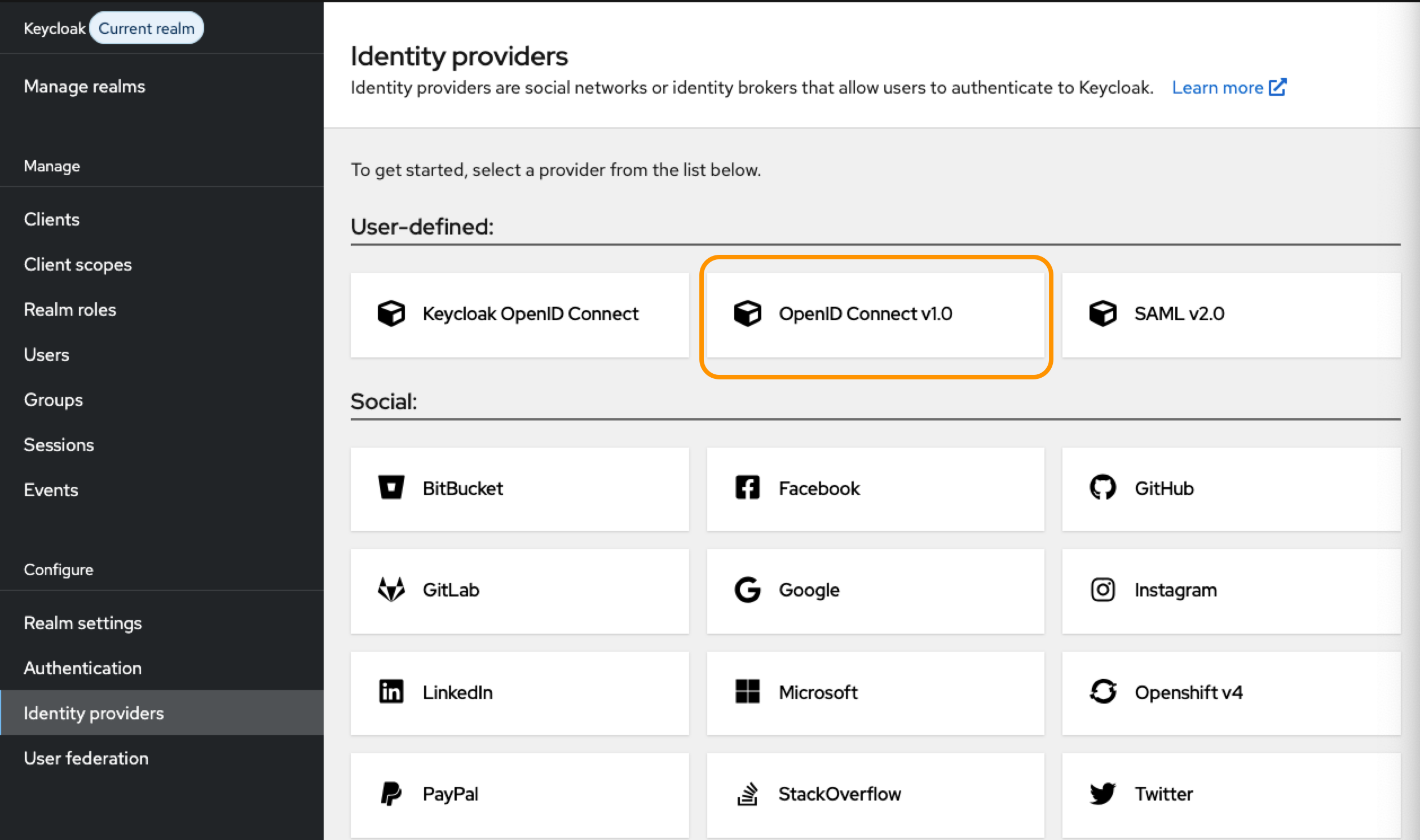Pick the Twitter bird icon

pyautogui.click(x=1103, y=793)
